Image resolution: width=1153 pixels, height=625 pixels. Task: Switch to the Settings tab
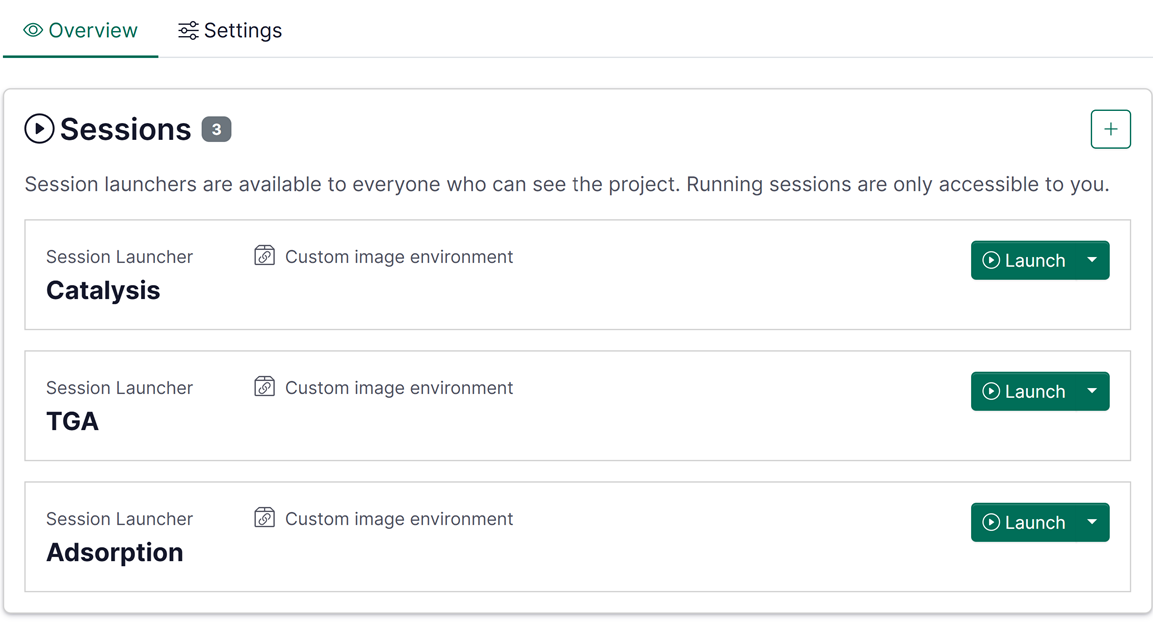tap(230, 31)
